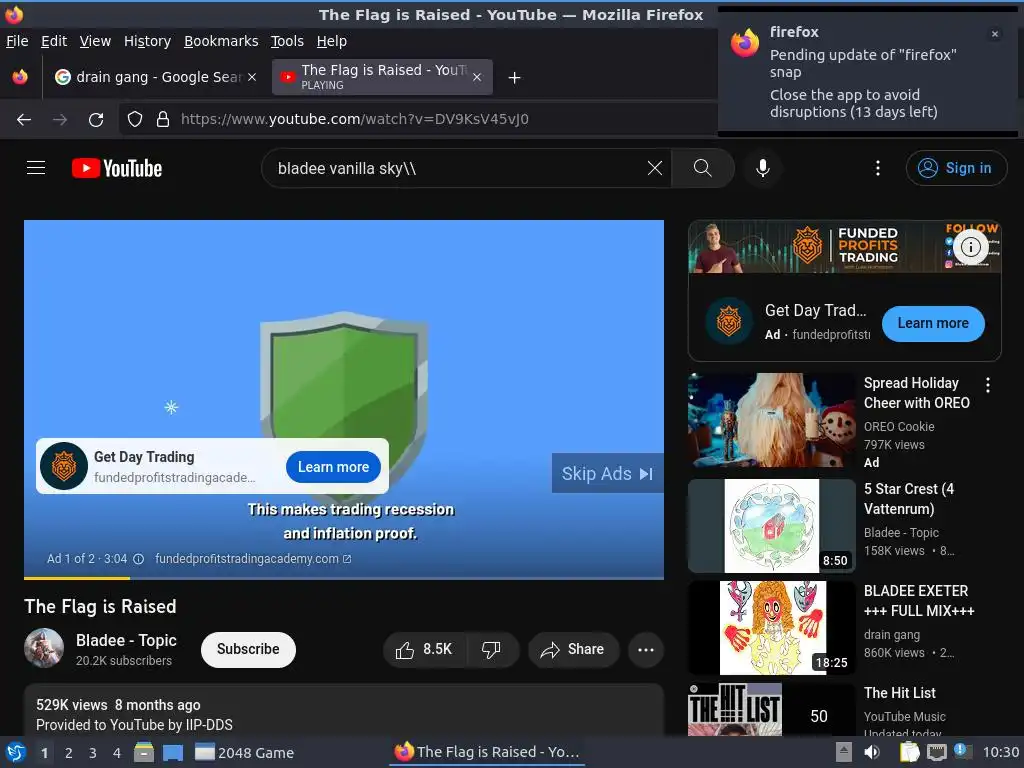Close the drain gang Google tab

point(252,77)
